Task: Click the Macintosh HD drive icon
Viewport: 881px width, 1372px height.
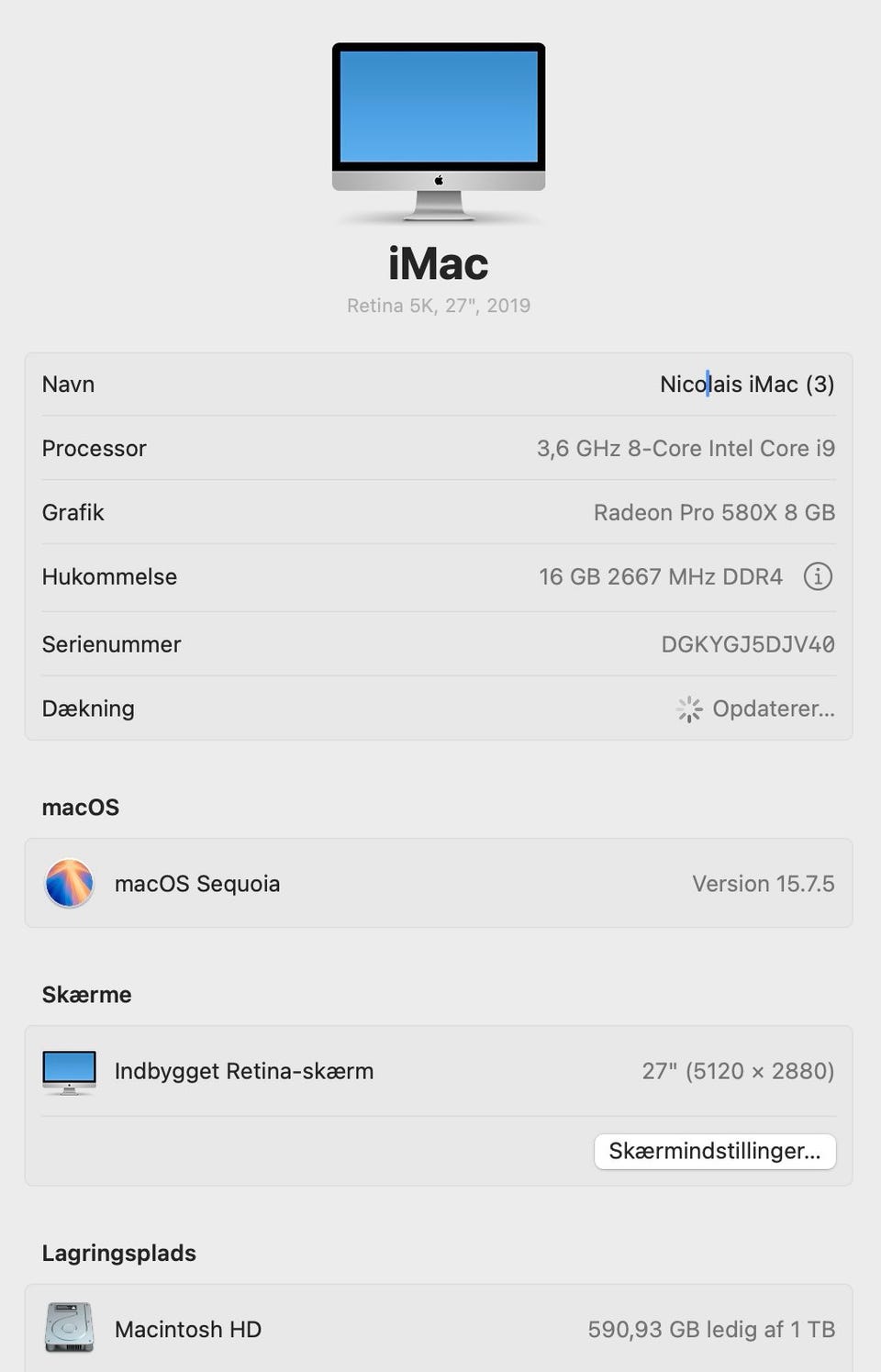Action: (x=70, y=1328)
